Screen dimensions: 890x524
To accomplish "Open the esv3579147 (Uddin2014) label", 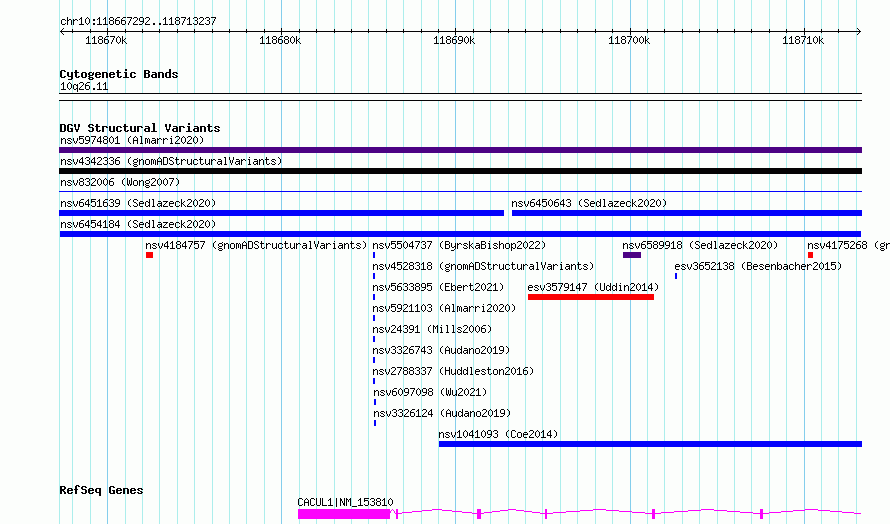I will click(593, 287).
